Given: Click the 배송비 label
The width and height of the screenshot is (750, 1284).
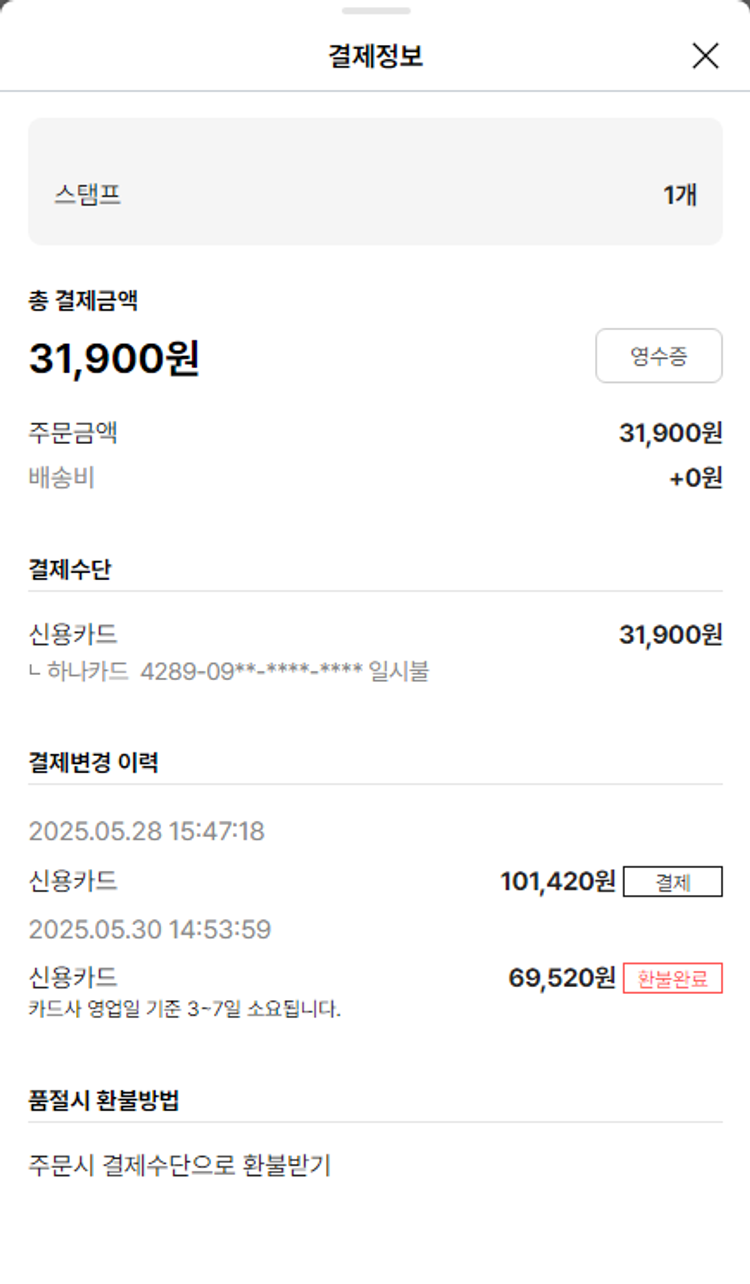Looking at the screenshot, I should (x=62, y=479).
